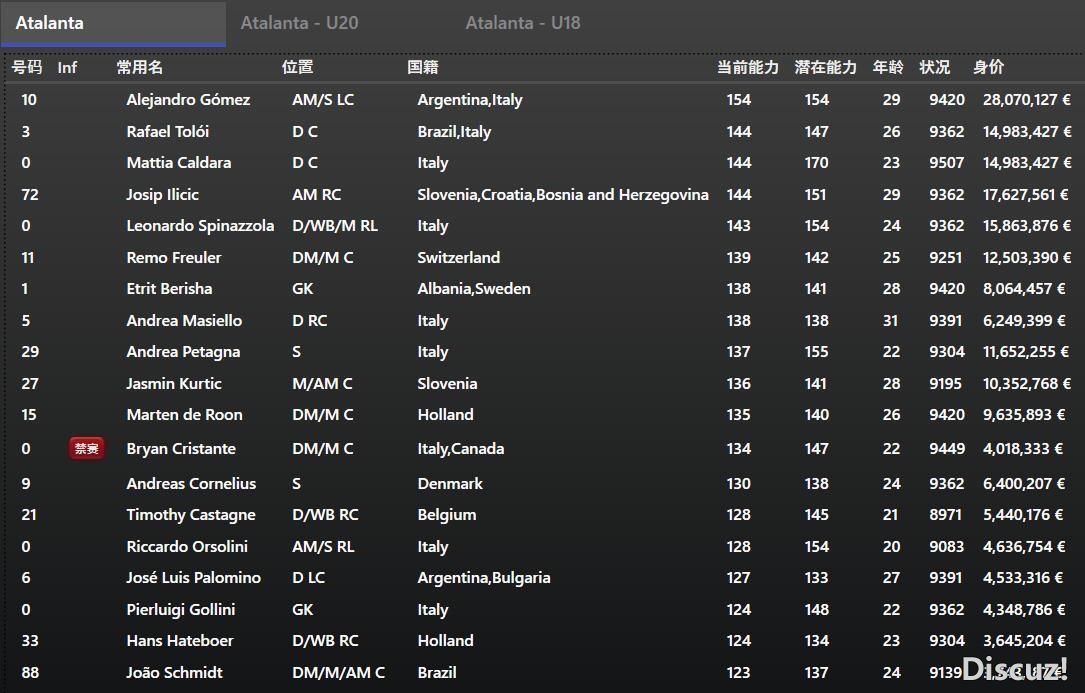Viewport: 1085px width, 693px height.
Task: Click Hans Hateboer's value 3,645,204 €
Action: point(1023,640)
